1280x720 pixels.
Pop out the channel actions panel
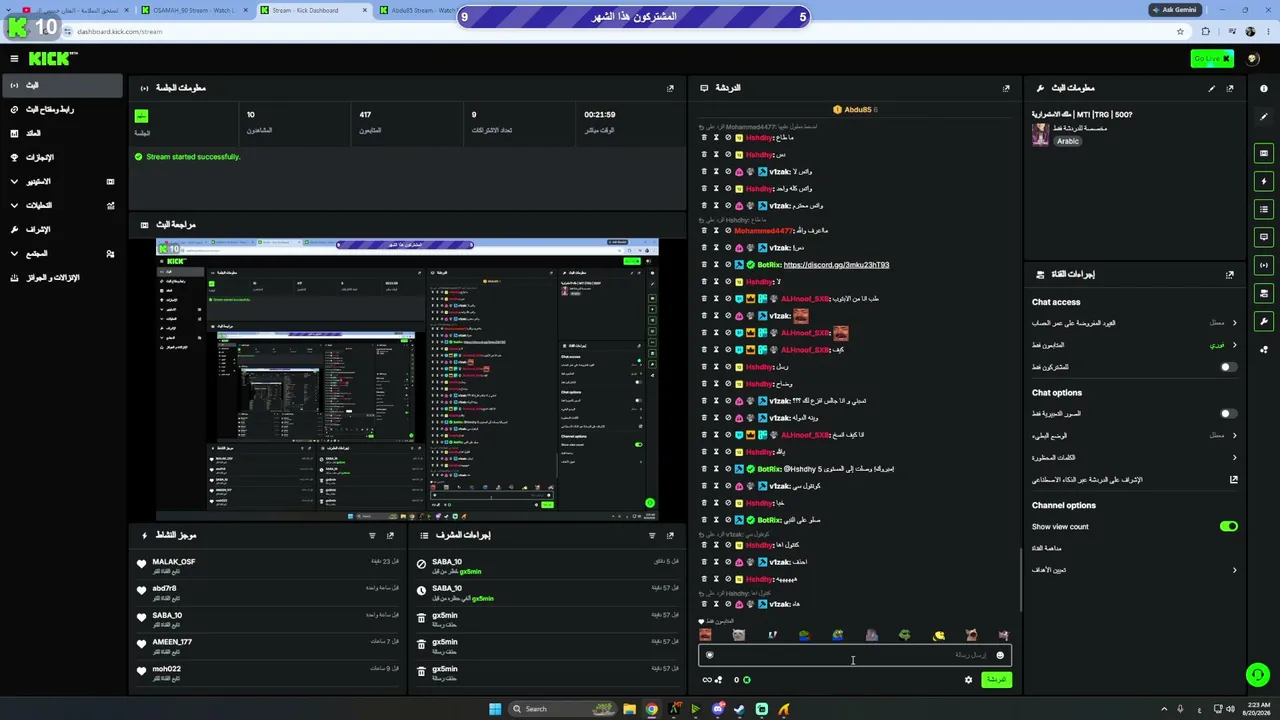coord(1230,274)
